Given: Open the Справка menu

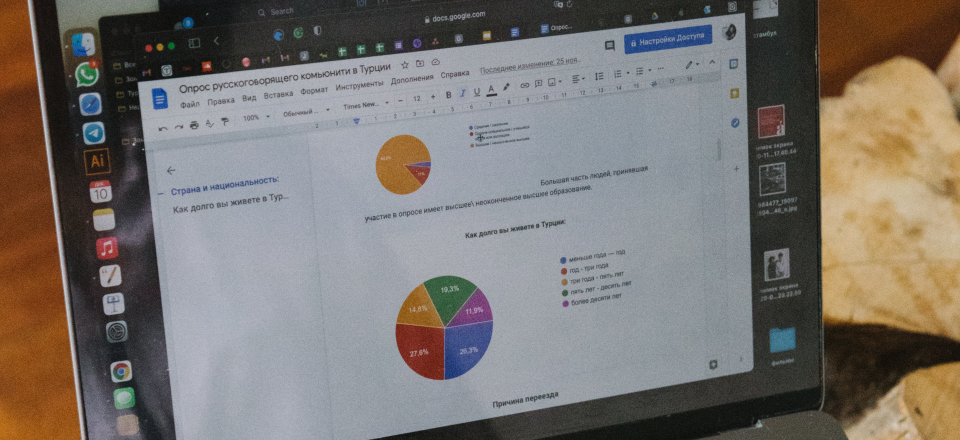Looking at the screenshot, I should pyautogui.click(x=455, y=75).
